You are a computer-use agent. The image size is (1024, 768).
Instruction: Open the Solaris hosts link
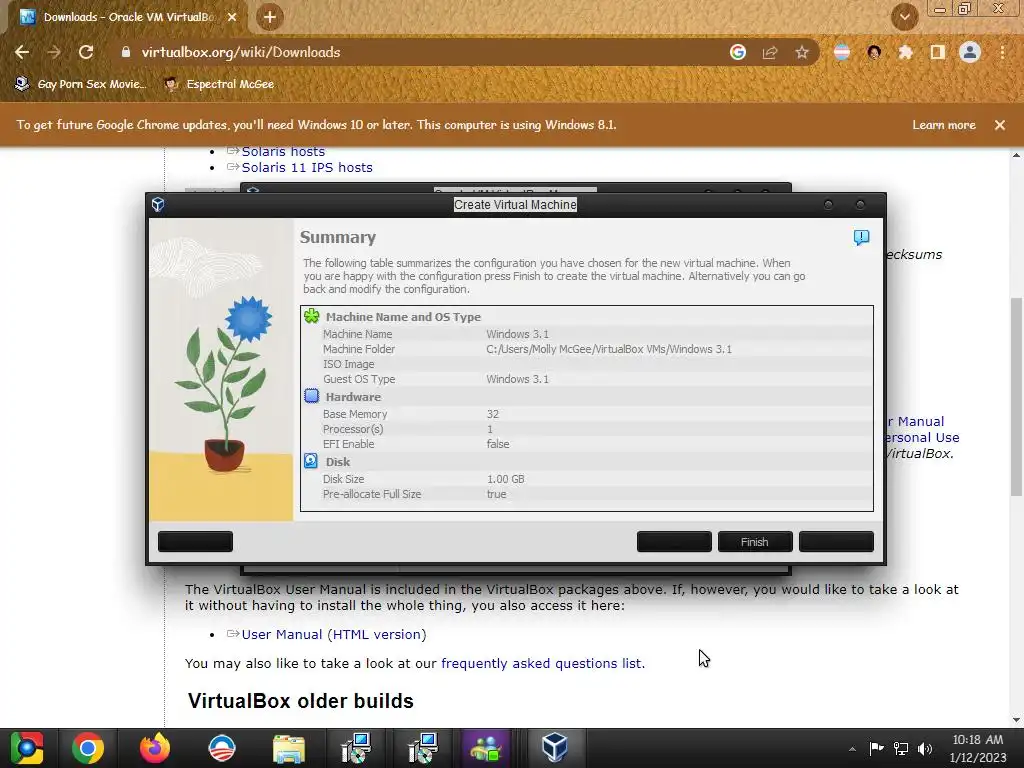[x=283, y=152]
